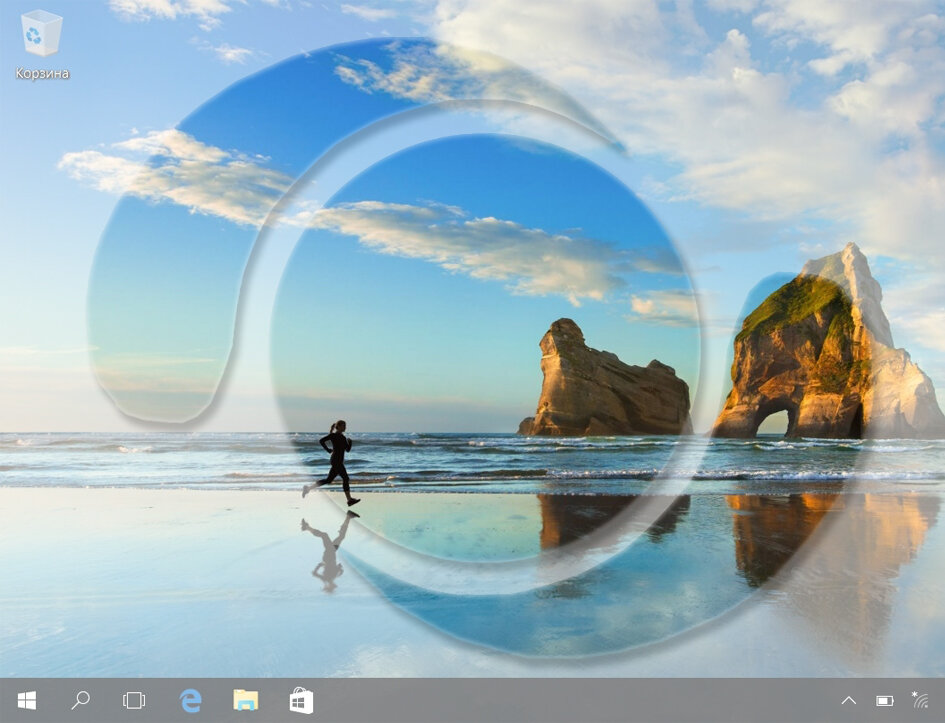Open taskbar search magnifier

pos(80,700)
